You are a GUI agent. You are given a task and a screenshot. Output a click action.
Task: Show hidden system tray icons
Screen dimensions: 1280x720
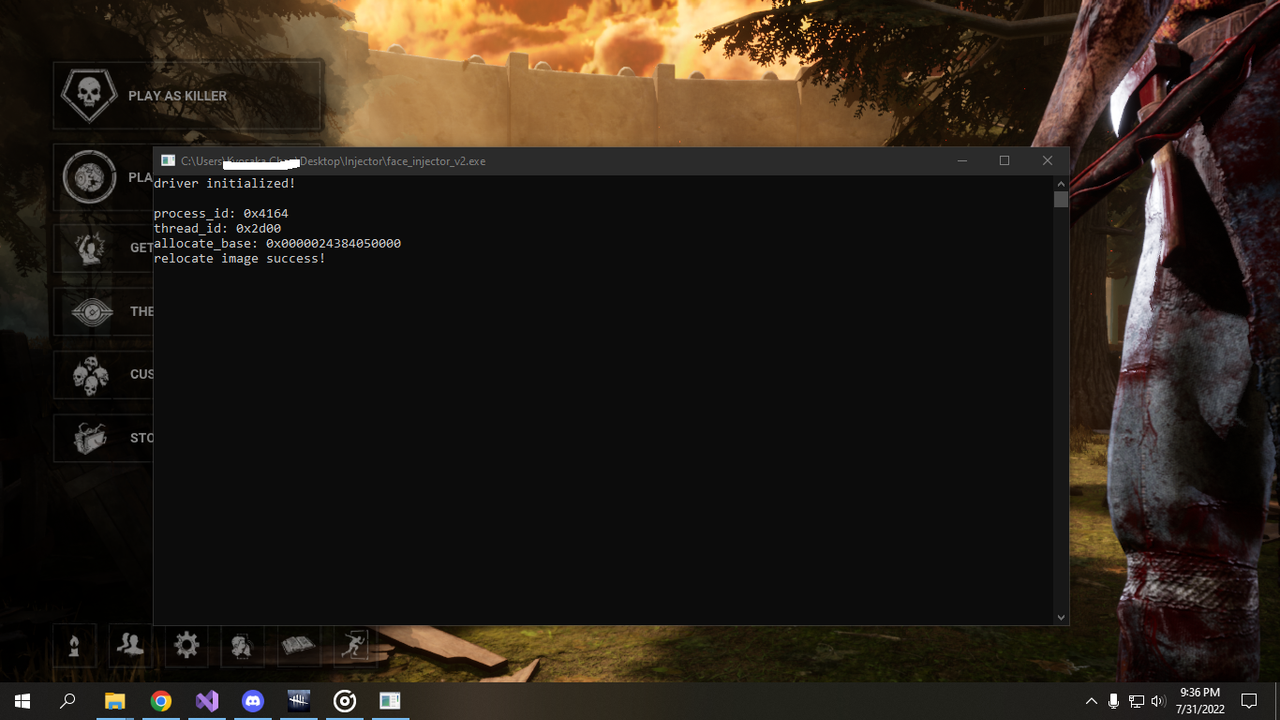point(1091,701)
